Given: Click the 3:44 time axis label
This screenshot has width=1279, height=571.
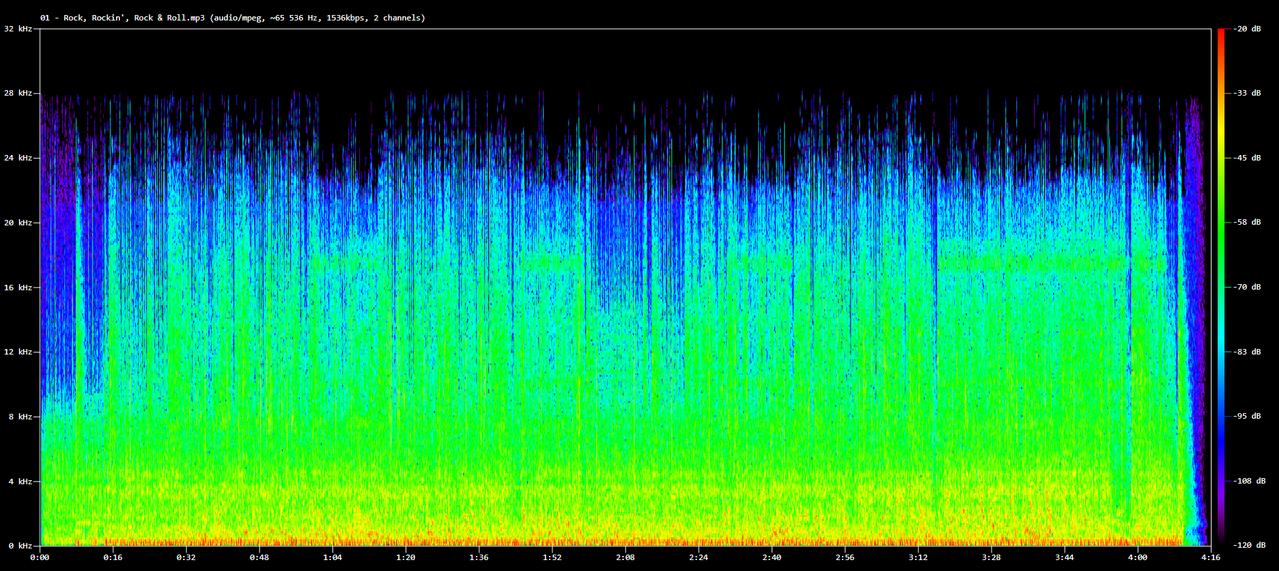Looking at the screenshot, I should pos(1064,557).
